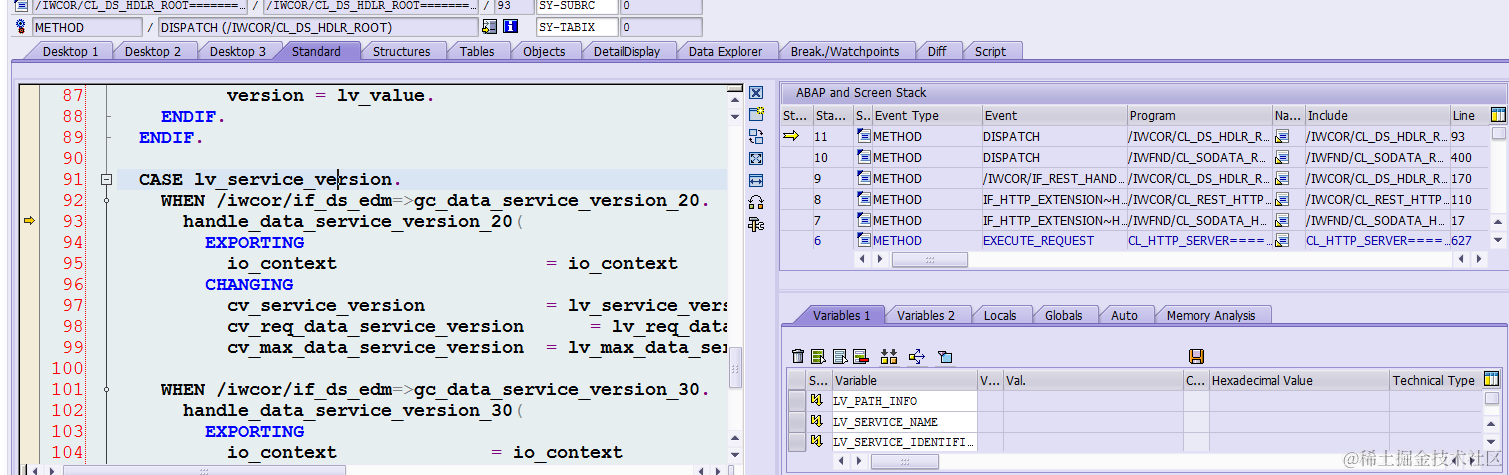Open the Break./Watchpoints tab
This screenshot has height=475, width=1509.
(845, 51)
